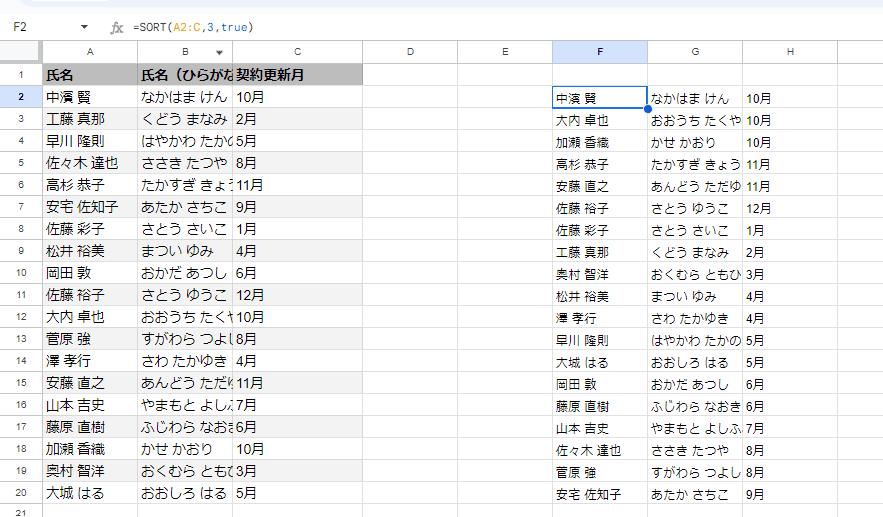The image size is (883, 517).
Task: Click cell おおしろ はる in column G
Action: [695, 362]
